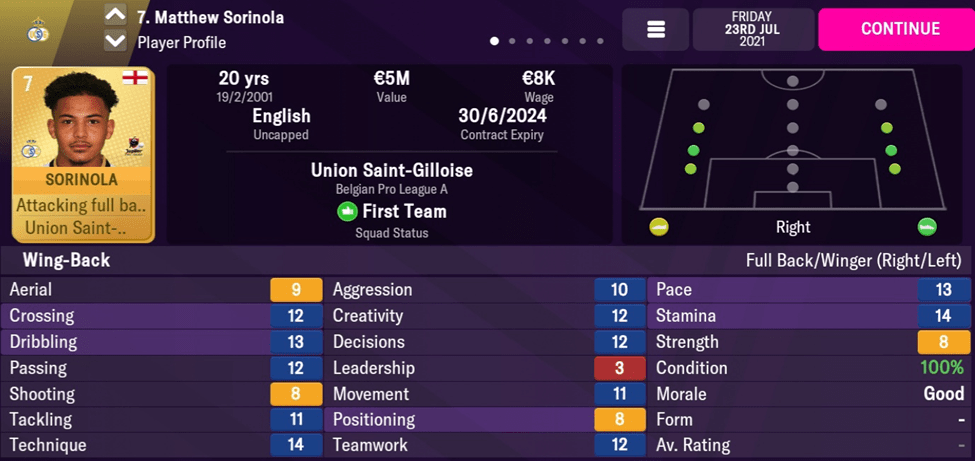Go to previous player with up arrow

pos(115,16)
